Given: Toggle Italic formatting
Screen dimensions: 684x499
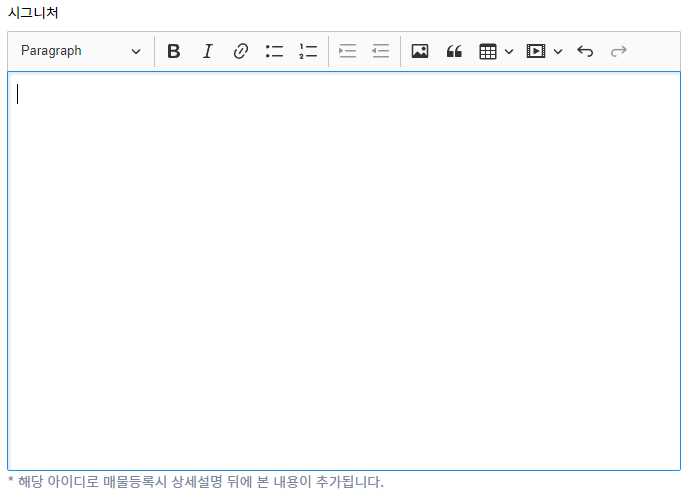Looking at the screenshot, I should 207,51.
